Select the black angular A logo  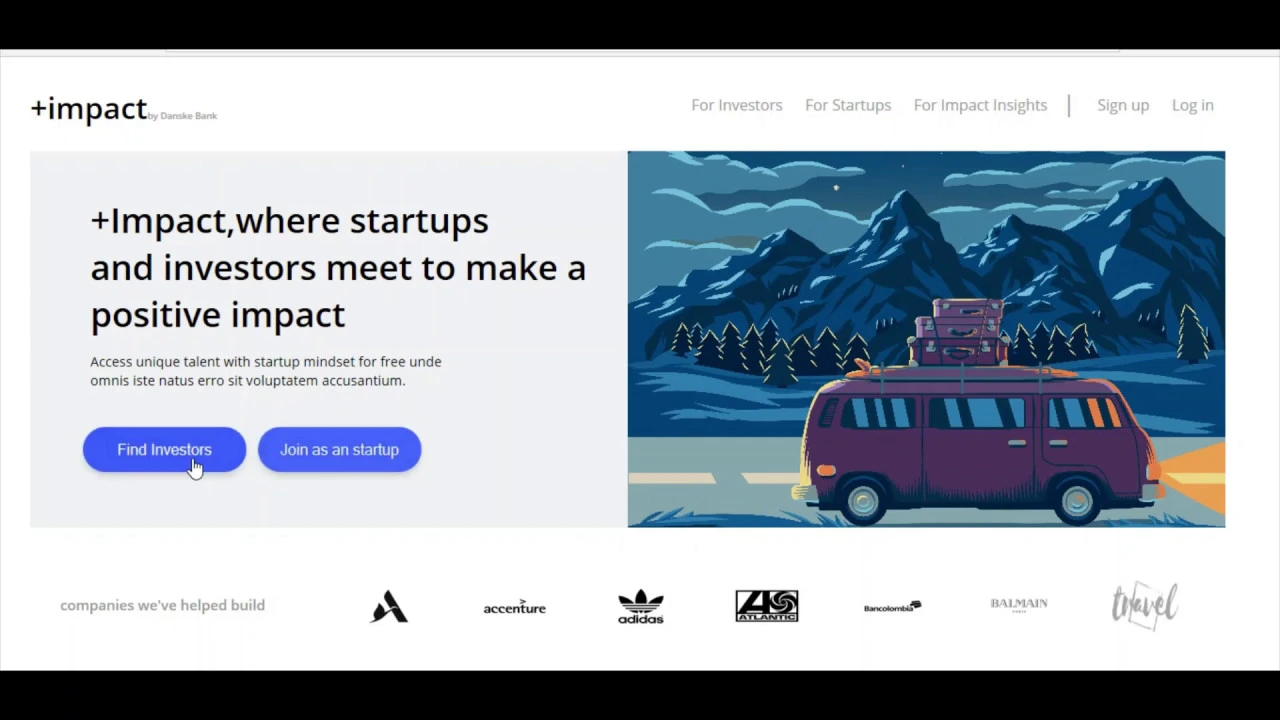pyautogui.click(x=389, y=606)
